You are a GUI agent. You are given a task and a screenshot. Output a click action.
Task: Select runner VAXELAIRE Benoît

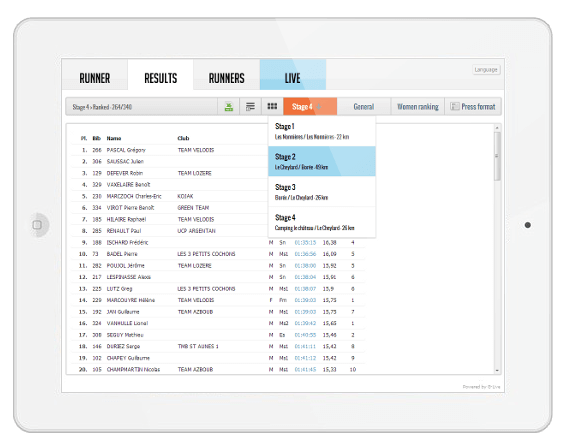click(128, 185)
